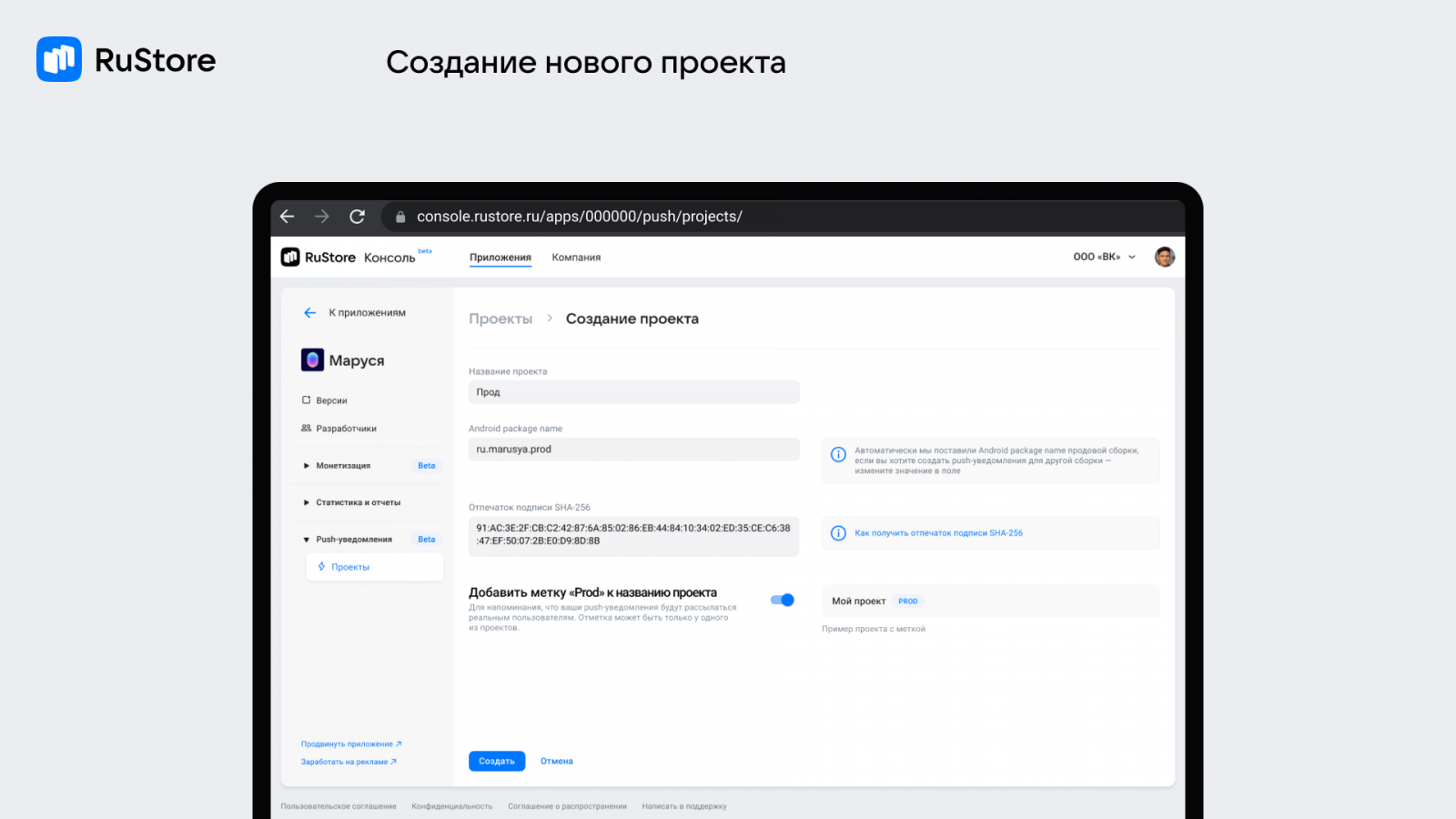Screen dimensions: 1456x819
Task: Follow the Продвинуть приложение link
Action: [x=351, y=744]
